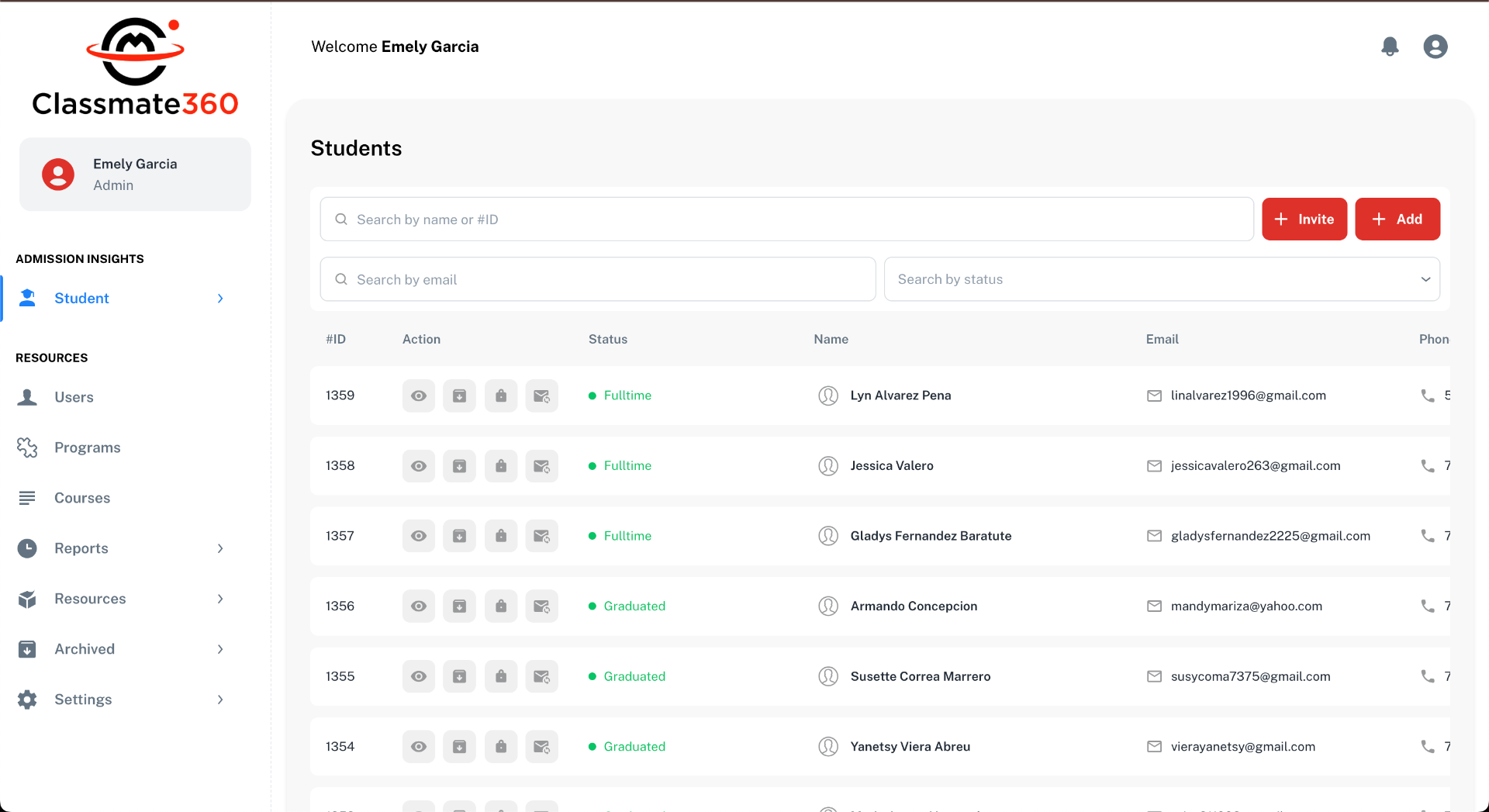This screenshot has height=812, width=1489.
Task: Open the user account avatar in header
Action: point(1435,47)
